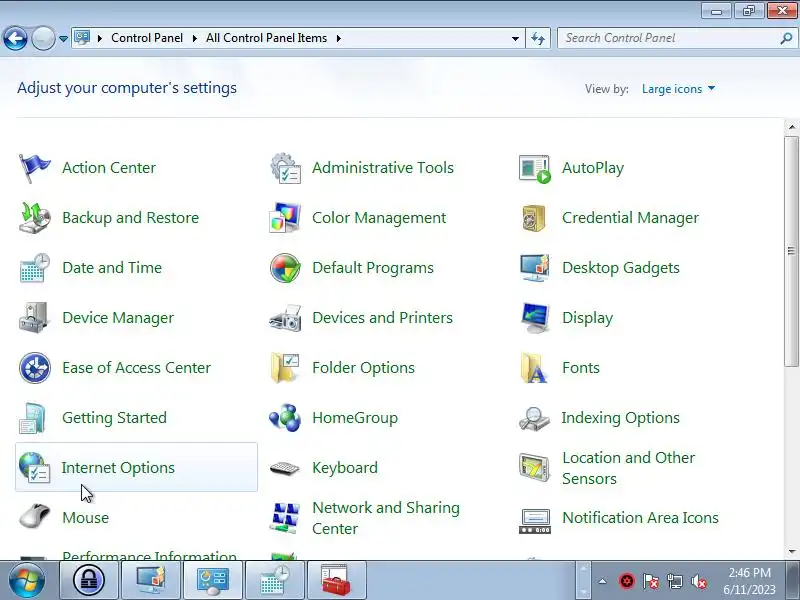Open the Desktop Gadgets link
The width and height of the screenshot is (800, 600).
620,268
